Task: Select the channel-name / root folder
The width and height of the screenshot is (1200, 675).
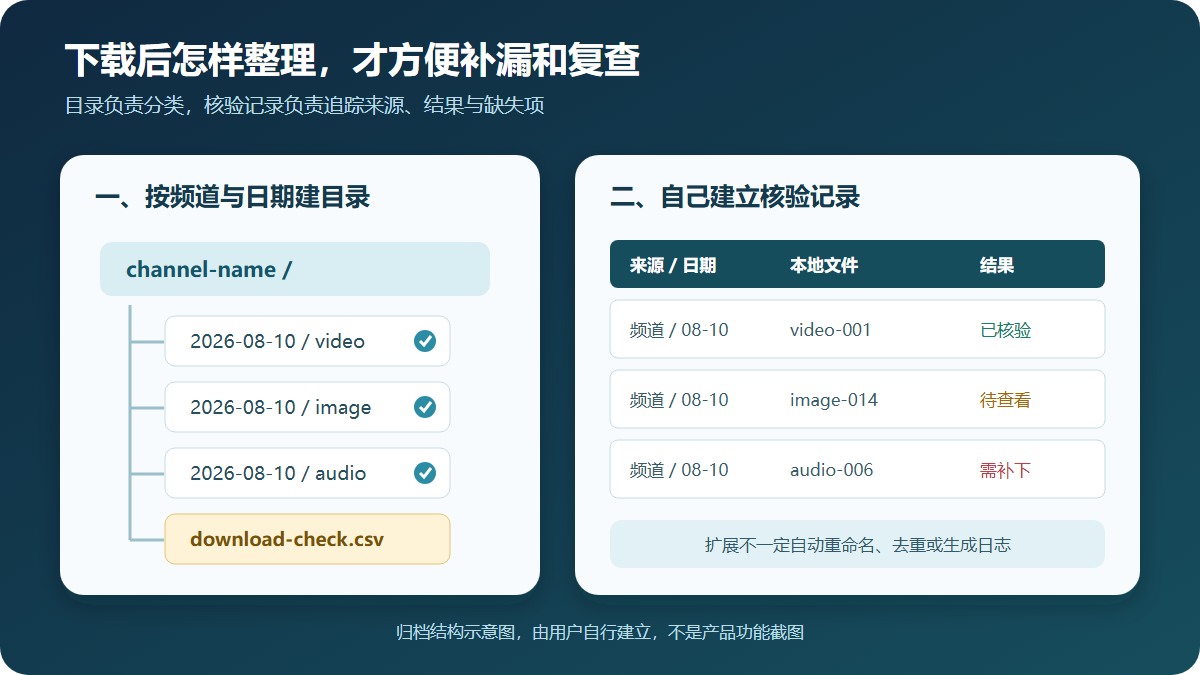Action: (295, 269)
